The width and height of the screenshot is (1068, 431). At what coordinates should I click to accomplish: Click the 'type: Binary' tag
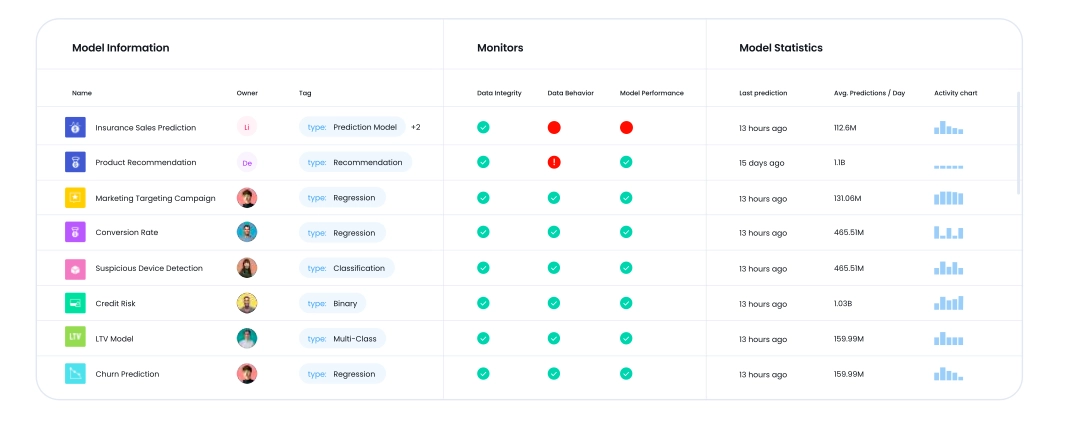(x=332, y=304)
